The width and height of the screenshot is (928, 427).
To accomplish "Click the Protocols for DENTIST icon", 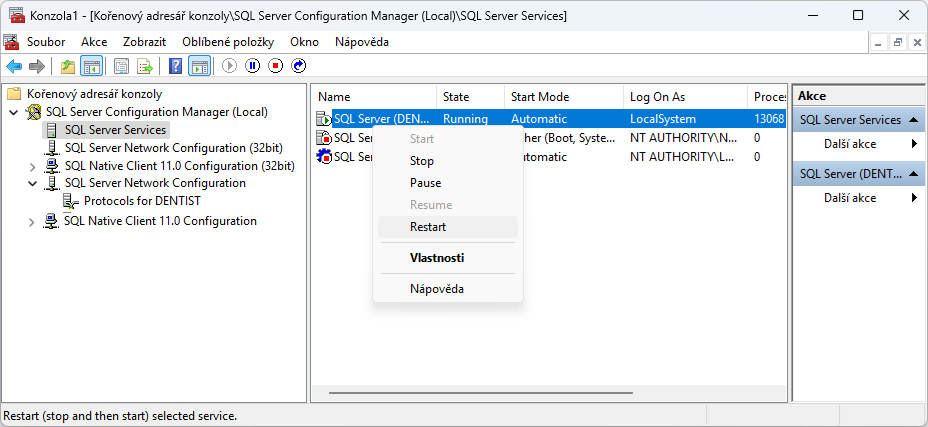I will pos(71,201).
